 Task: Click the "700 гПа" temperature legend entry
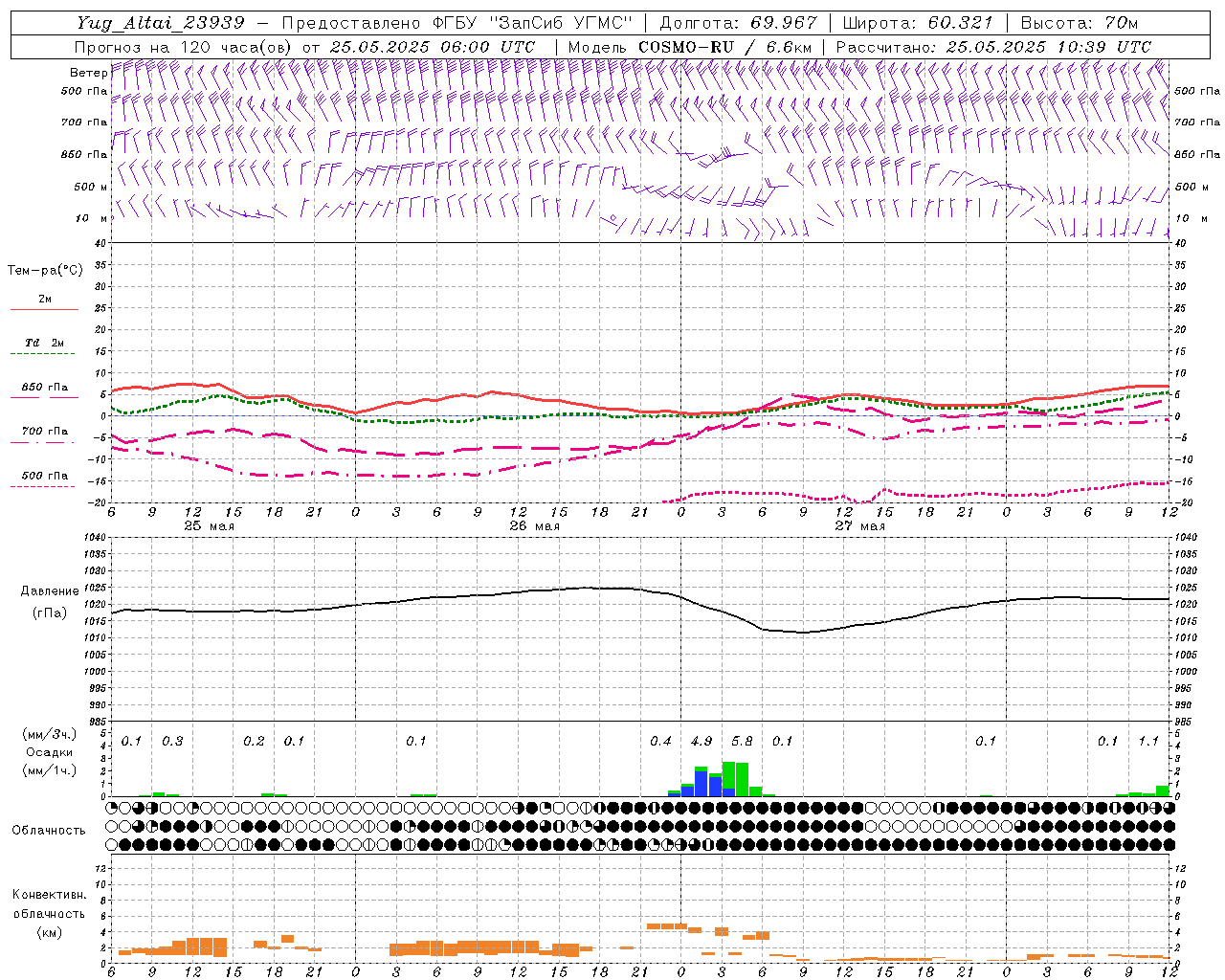click(x=45, y=432)
